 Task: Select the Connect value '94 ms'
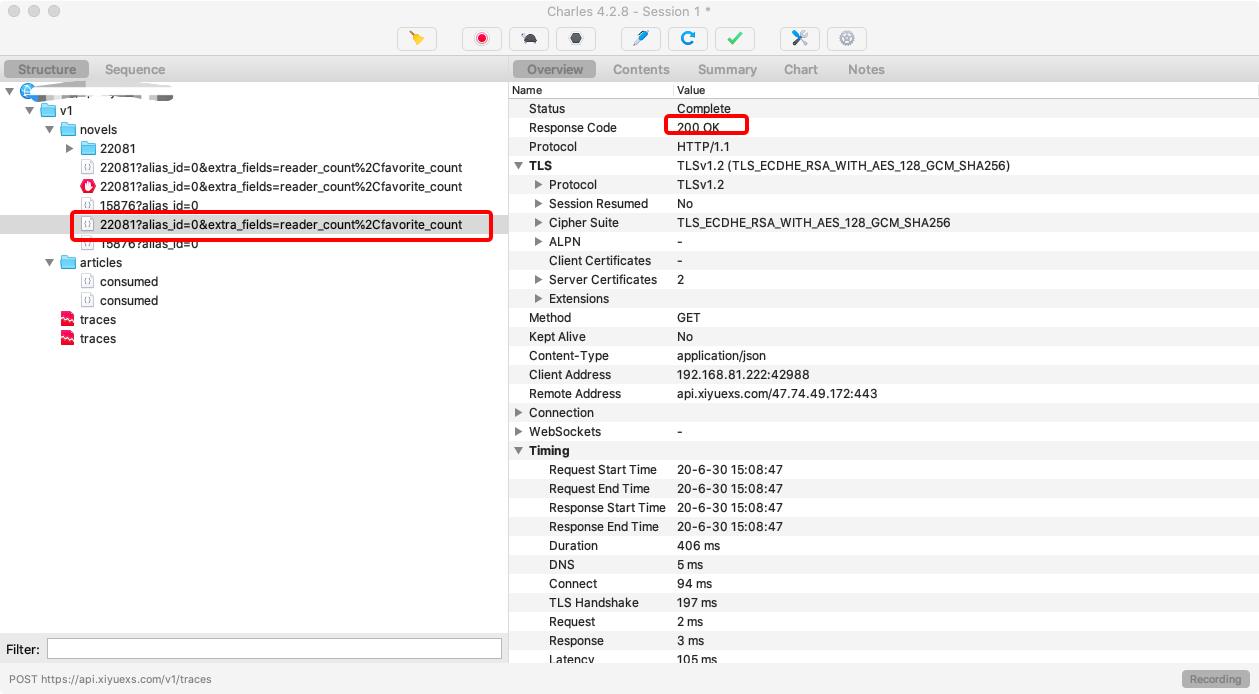(695, 584)
